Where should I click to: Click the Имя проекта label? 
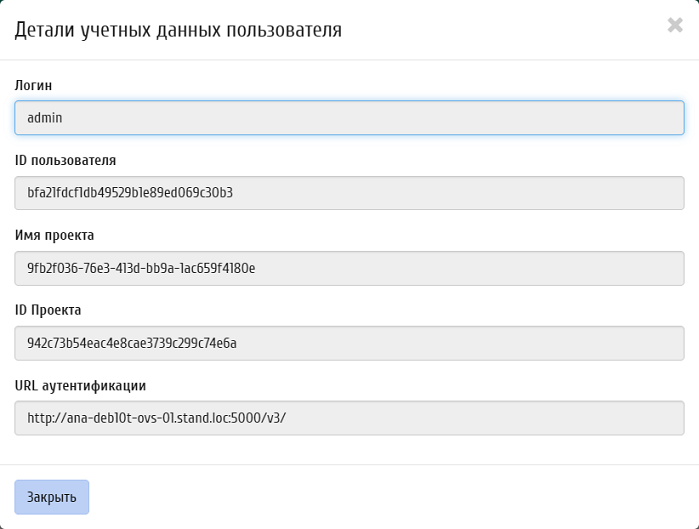click(54, 235)
